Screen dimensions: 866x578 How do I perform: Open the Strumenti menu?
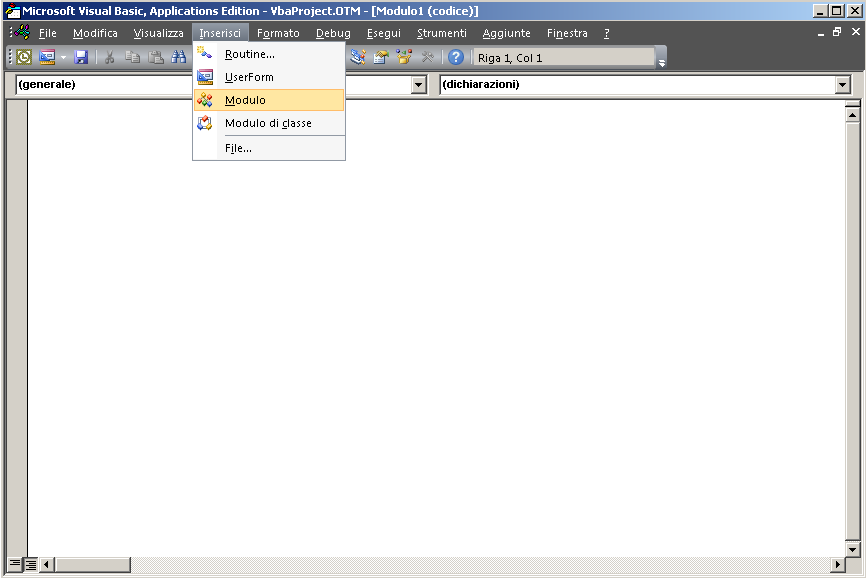pos(441,33)
